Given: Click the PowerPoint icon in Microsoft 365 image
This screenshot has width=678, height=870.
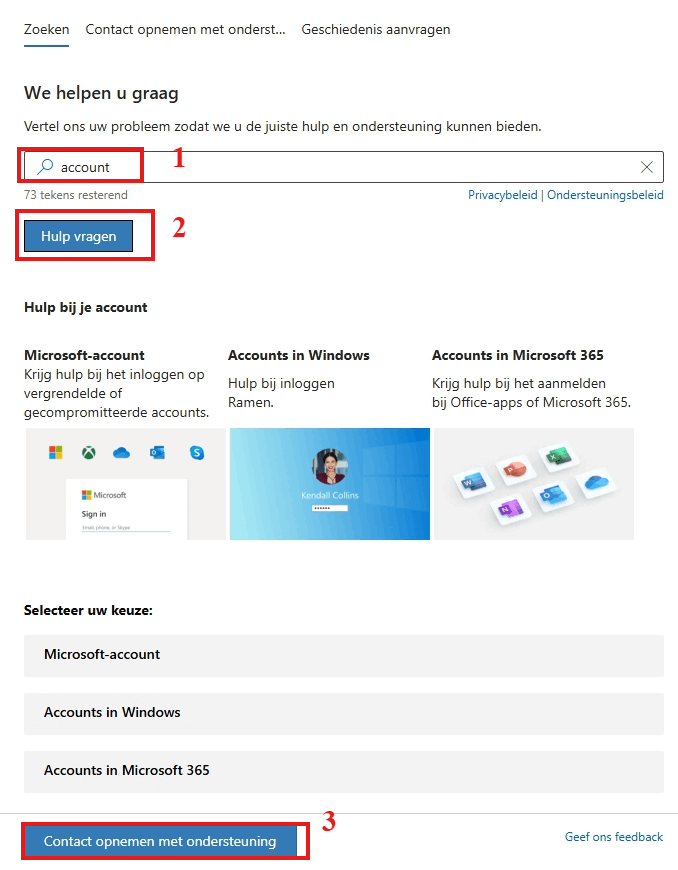Looking at the screenshot, I should click(514, 470).
